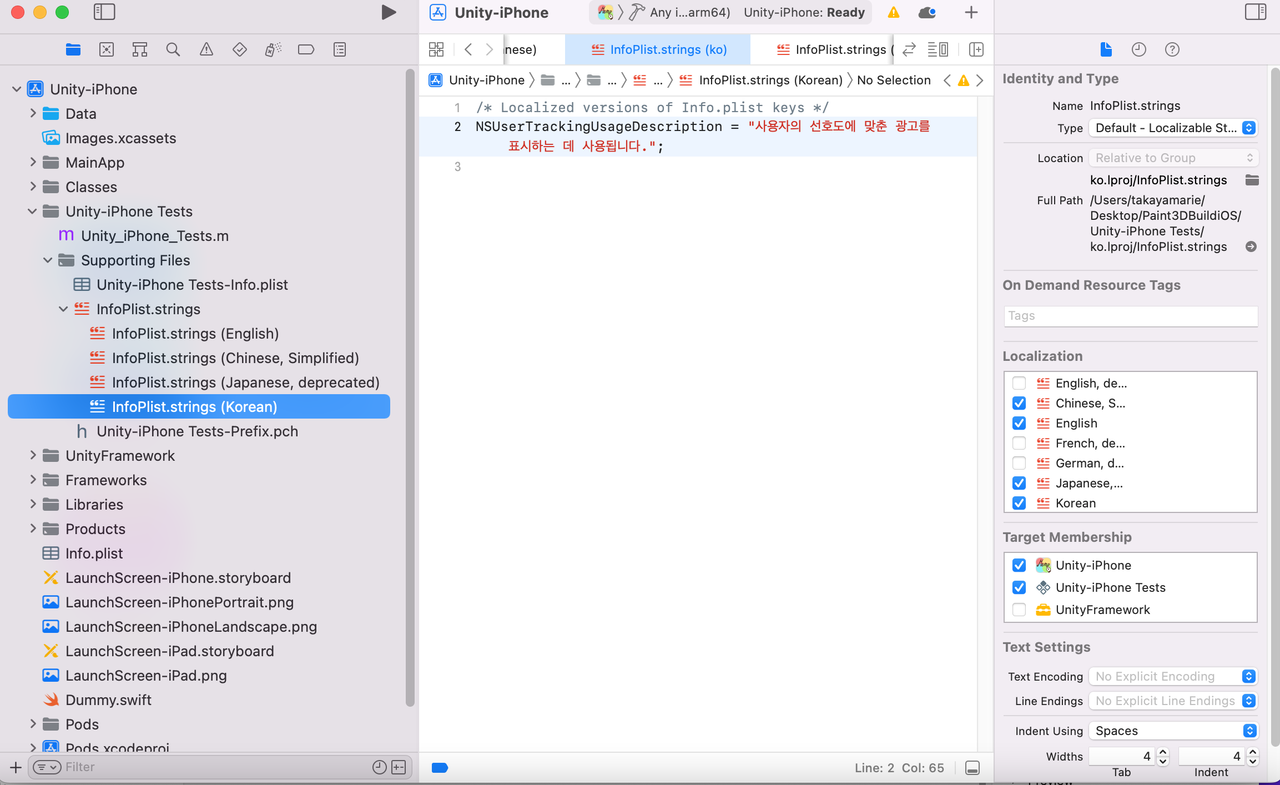Show the Quick Help inspector
The image size is (1280, 785).
pos(1172,48)
